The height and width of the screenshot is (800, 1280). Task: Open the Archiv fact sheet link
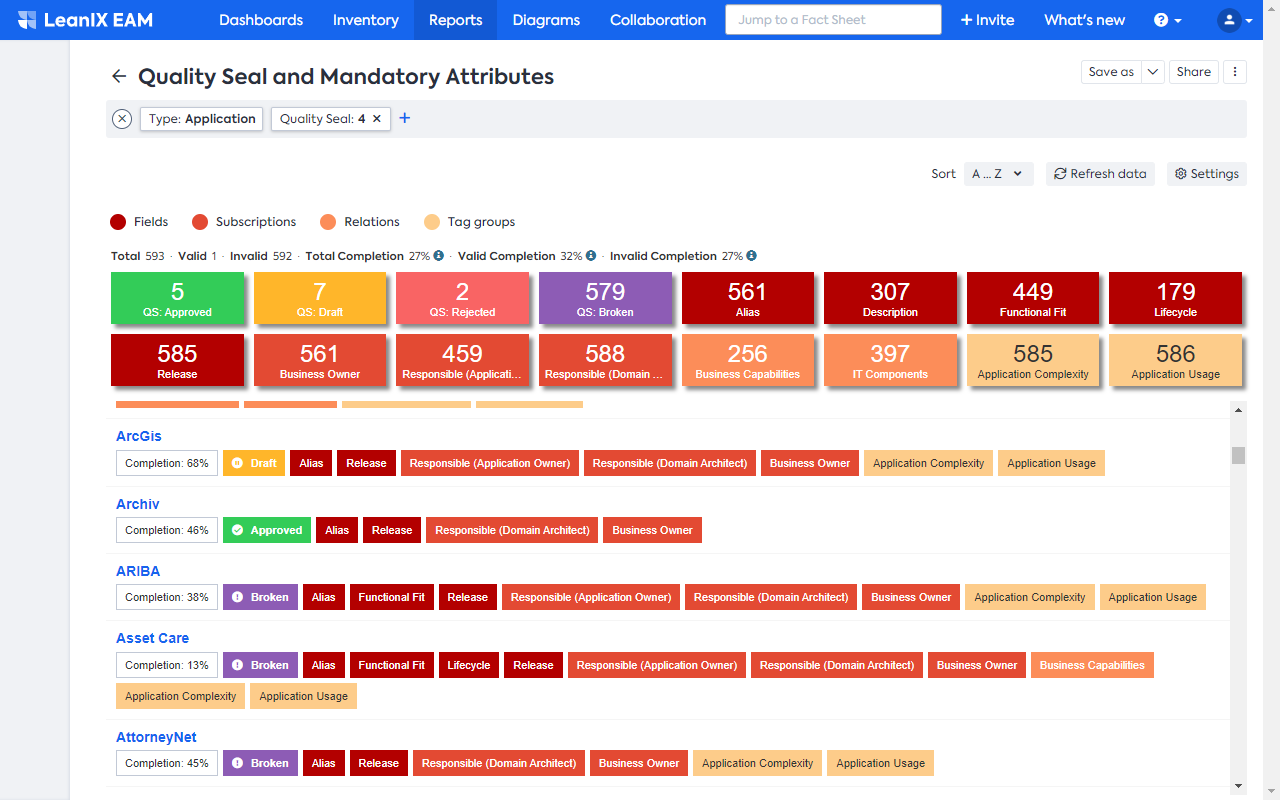click(138, 504)
